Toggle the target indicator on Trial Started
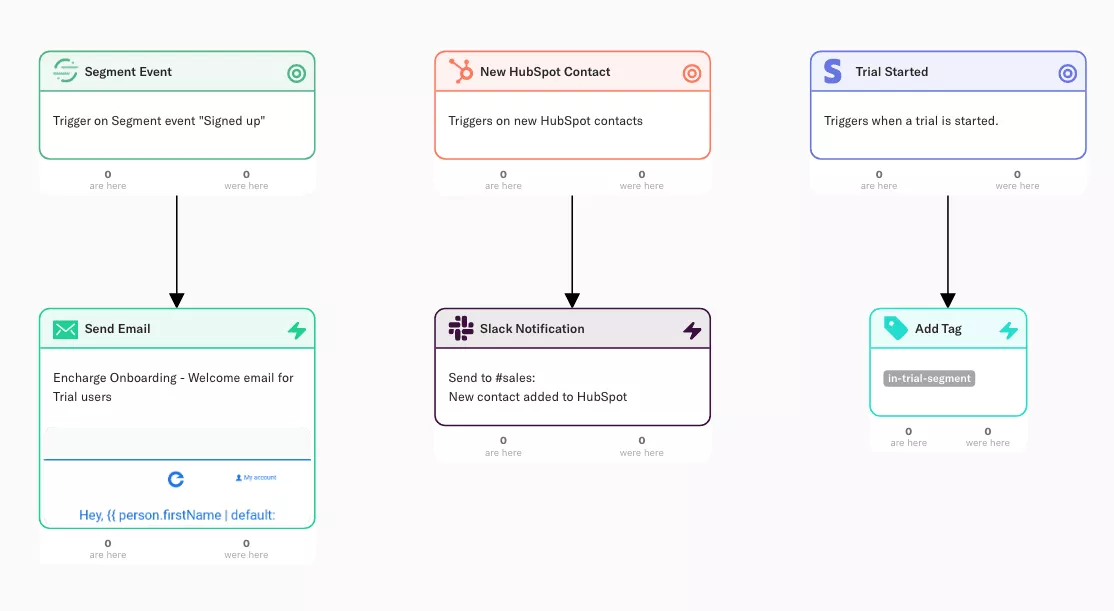Image resolution: width=1114 pixels, height=611 pixels. click(x=1067, y=71)
